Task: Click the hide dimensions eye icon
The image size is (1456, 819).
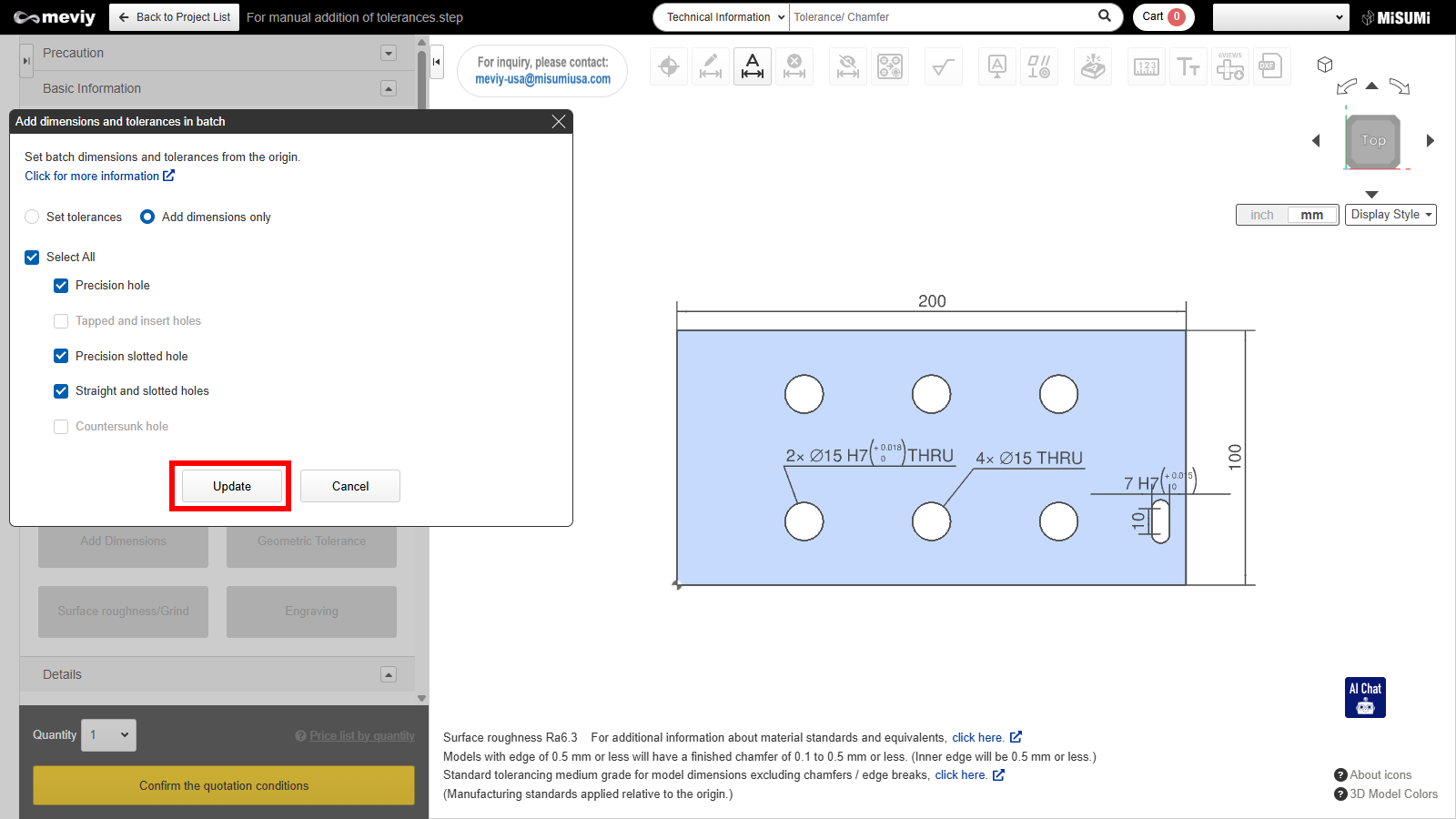Action: pyautogui.click(x=848, y=66)
